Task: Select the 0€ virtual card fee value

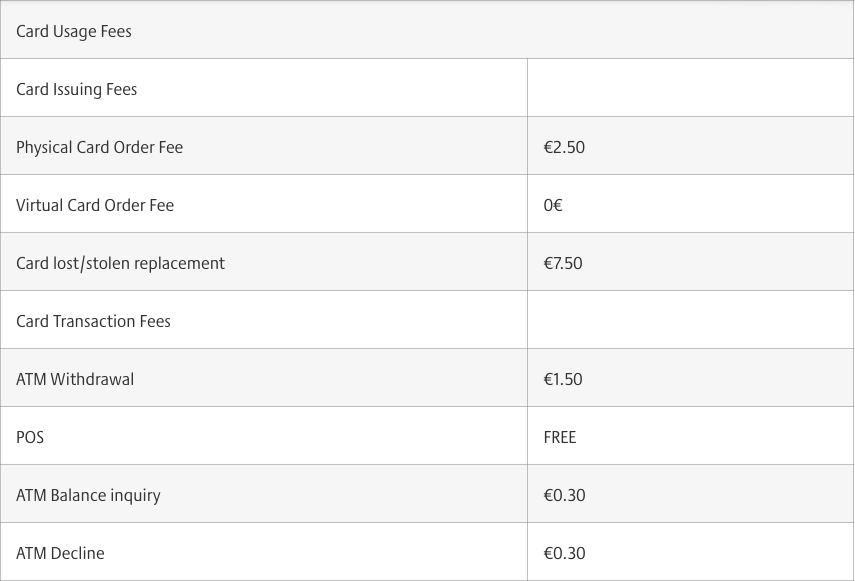Action: 553,205
